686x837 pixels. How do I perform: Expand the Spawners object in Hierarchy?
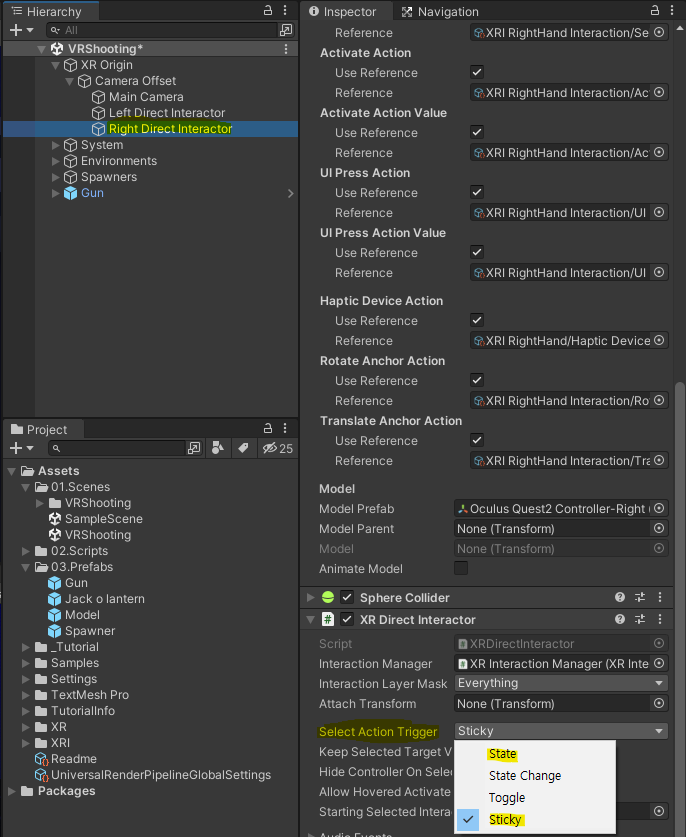tap(56, 177)
